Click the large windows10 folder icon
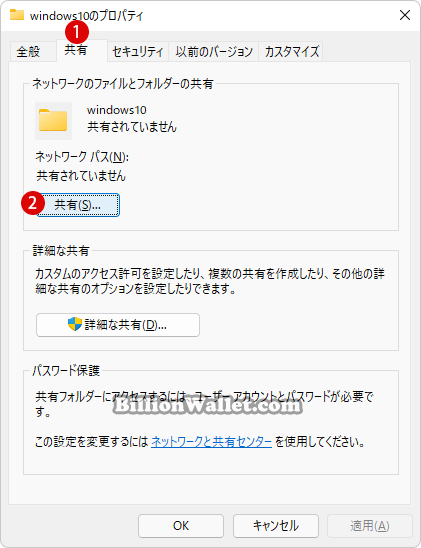The image size is (421, 548). 53,121
